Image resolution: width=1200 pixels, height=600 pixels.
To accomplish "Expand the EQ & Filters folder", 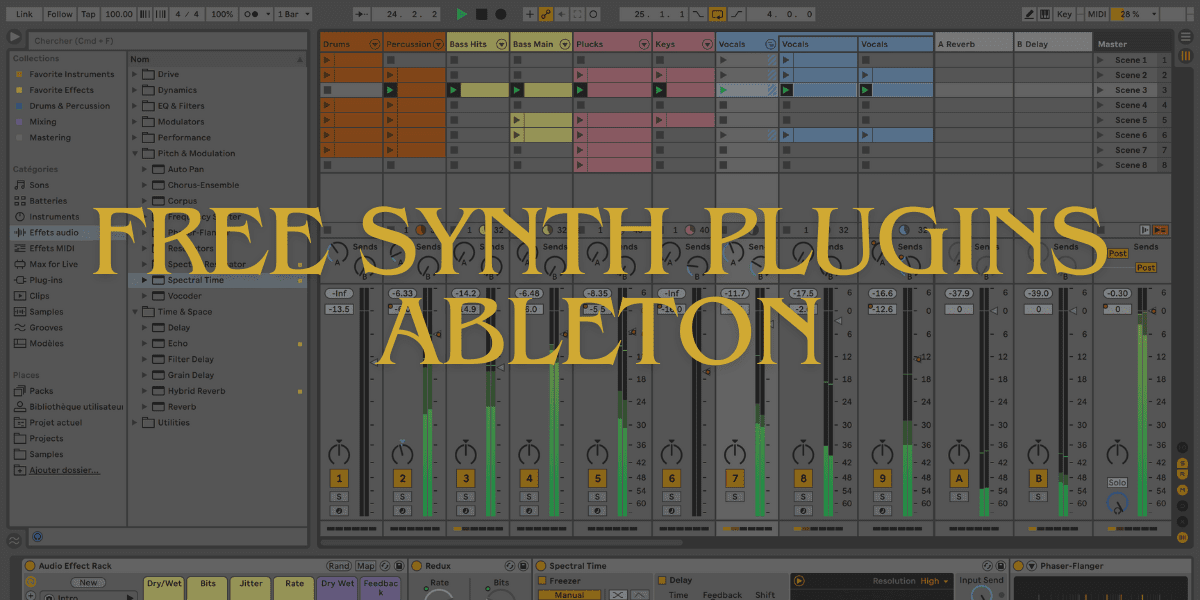I will [x=135, y=106].
